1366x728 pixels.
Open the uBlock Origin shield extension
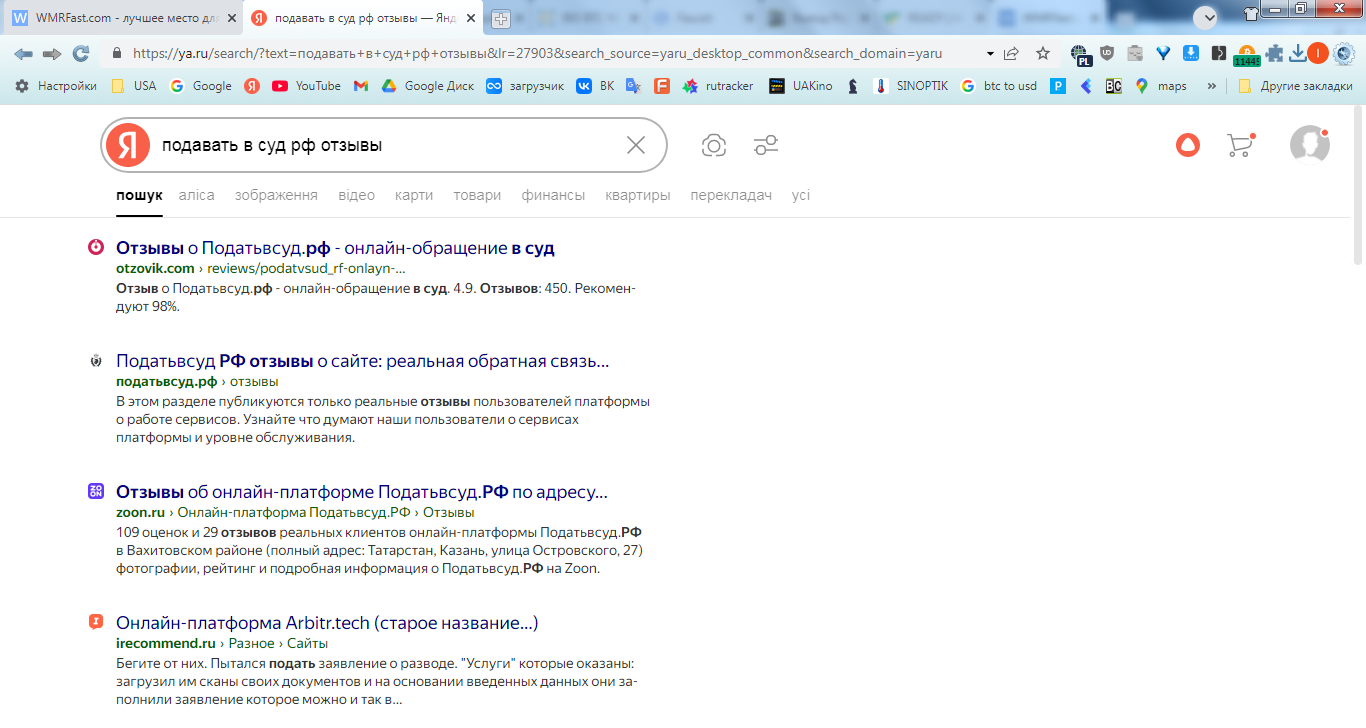click(x=1107, y=53)
